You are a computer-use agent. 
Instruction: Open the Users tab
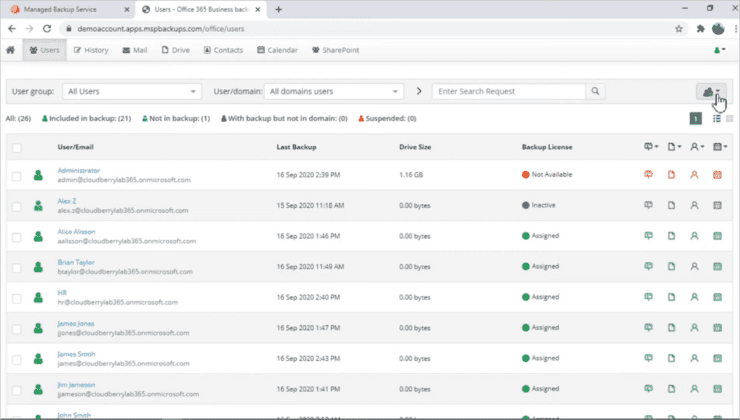point(44,50)
